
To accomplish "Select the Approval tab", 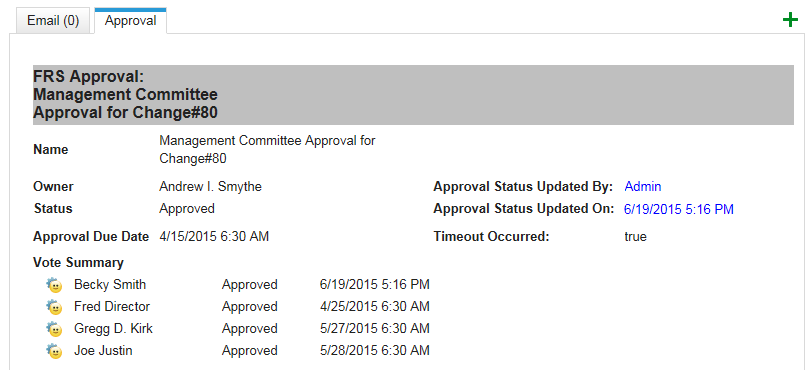I will [130, 21].
